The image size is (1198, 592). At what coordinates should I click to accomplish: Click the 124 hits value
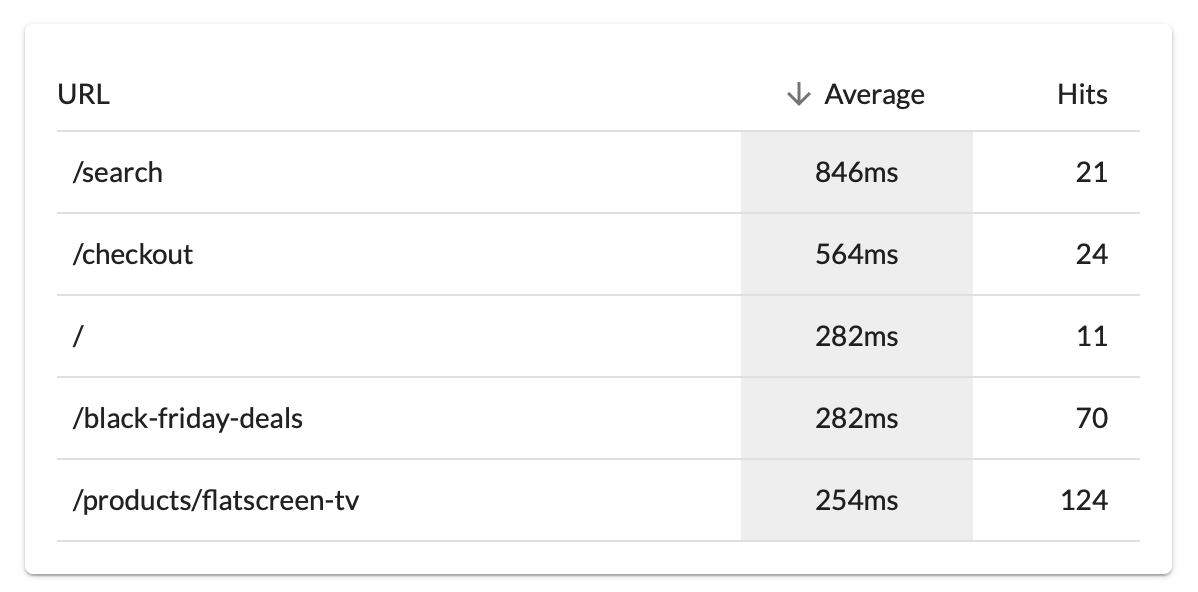[x=1084, y=500]
